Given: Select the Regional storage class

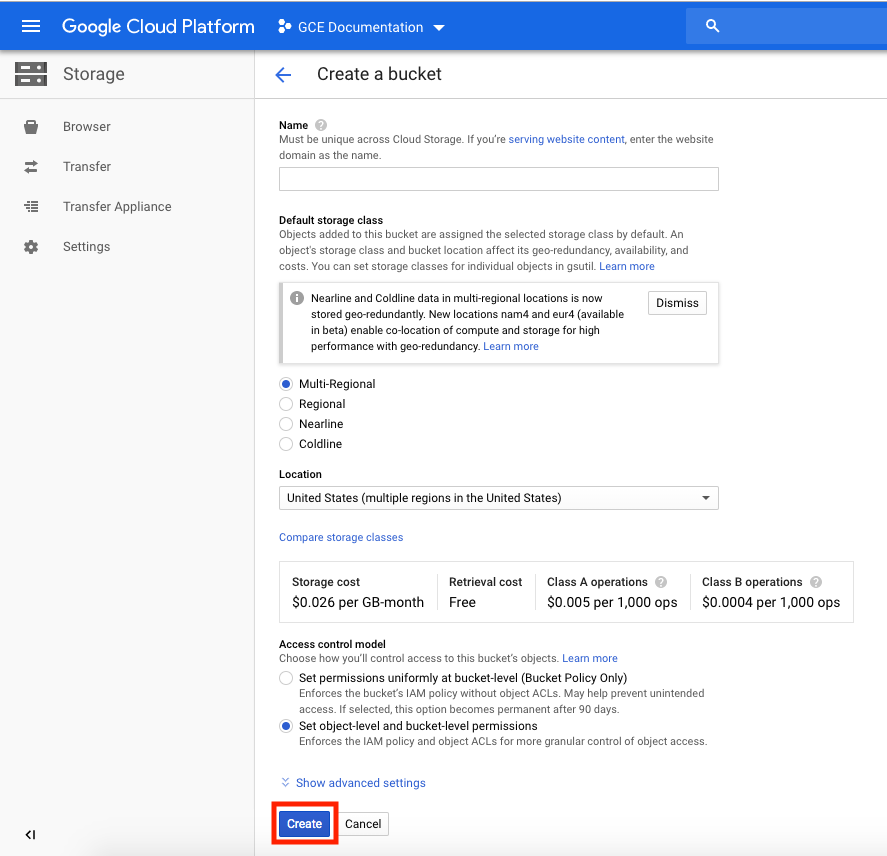Looking at the screenshot, I should [286, 404].
